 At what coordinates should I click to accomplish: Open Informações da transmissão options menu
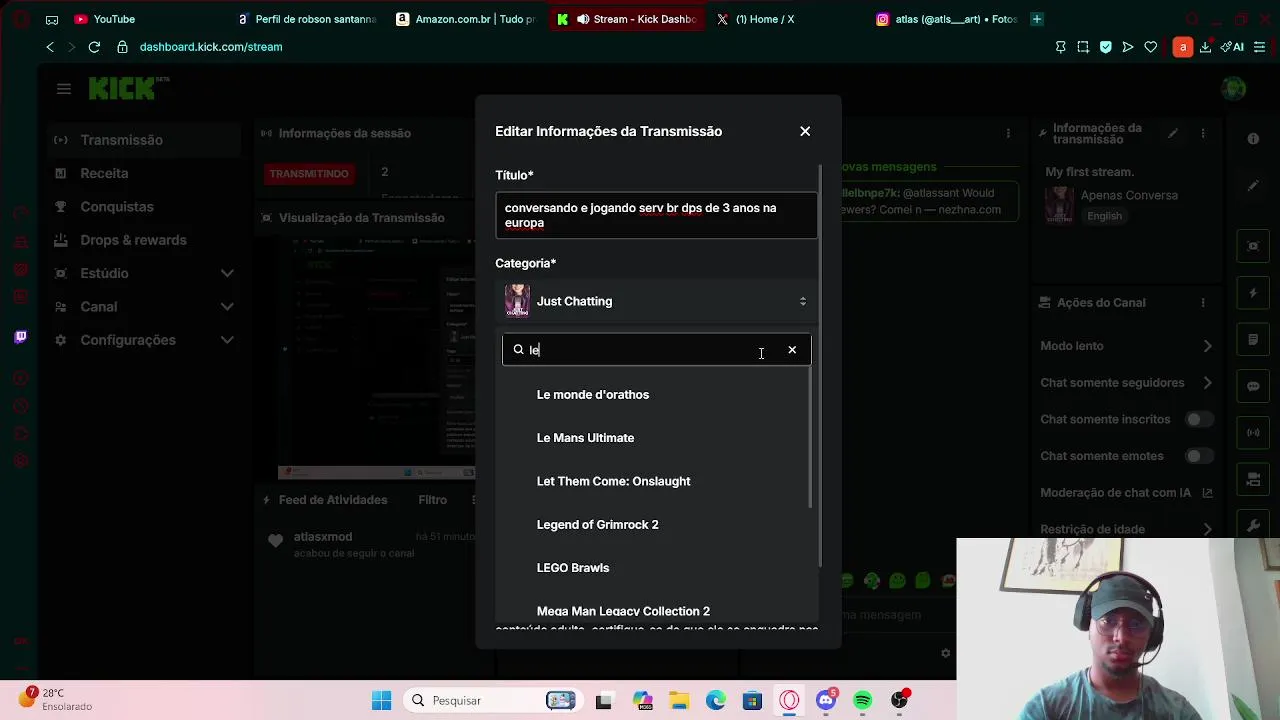(x=1203, y=134)
